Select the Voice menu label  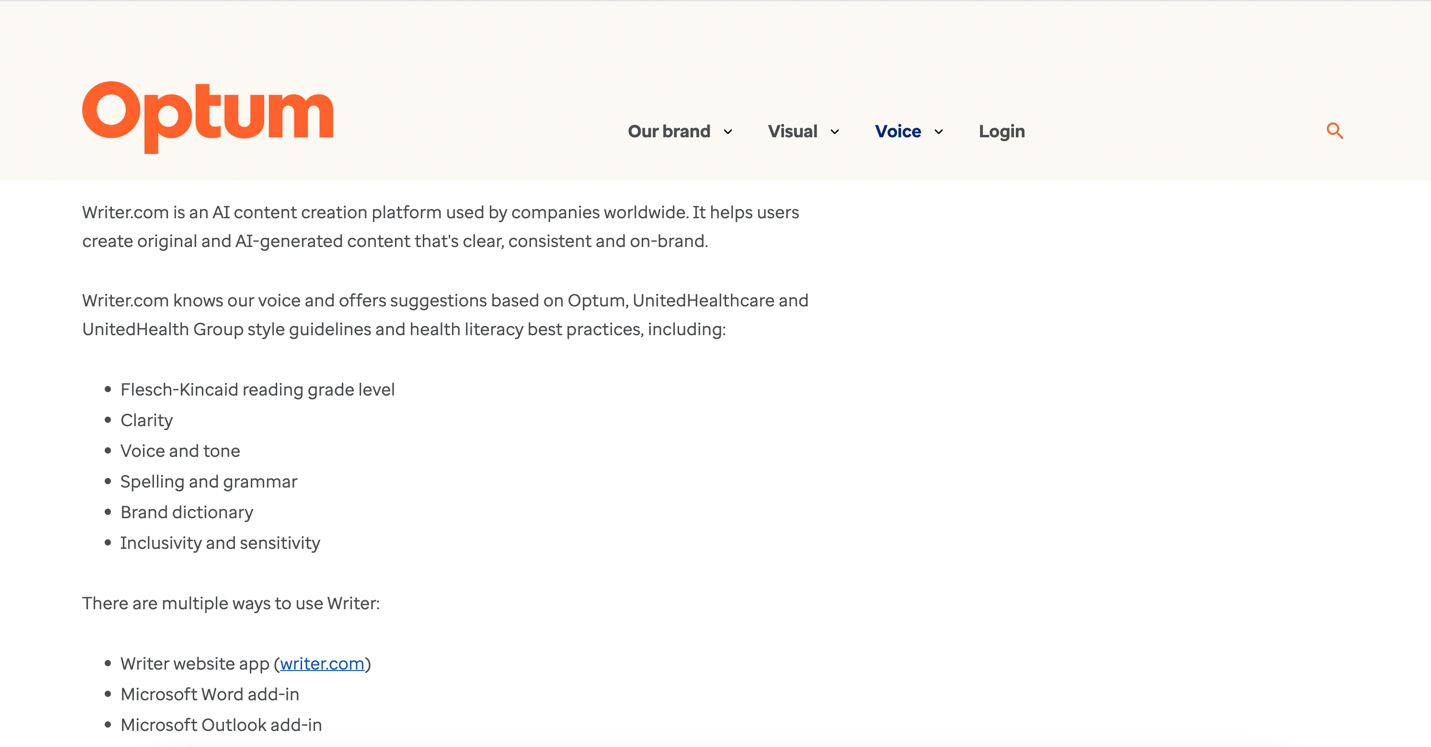[x=897, y=131]
